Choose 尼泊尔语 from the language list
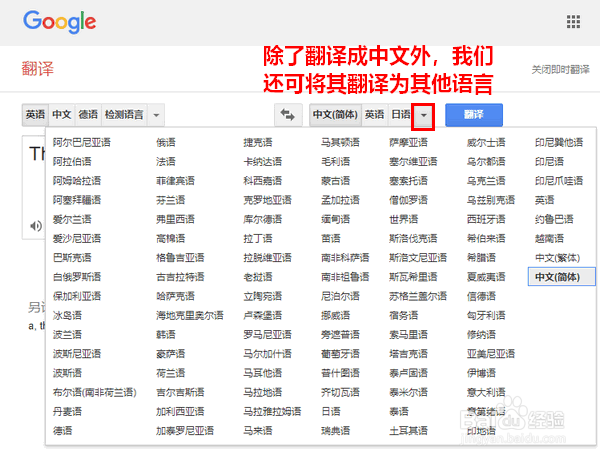This screenshot has width=600, height=460. 341,296
